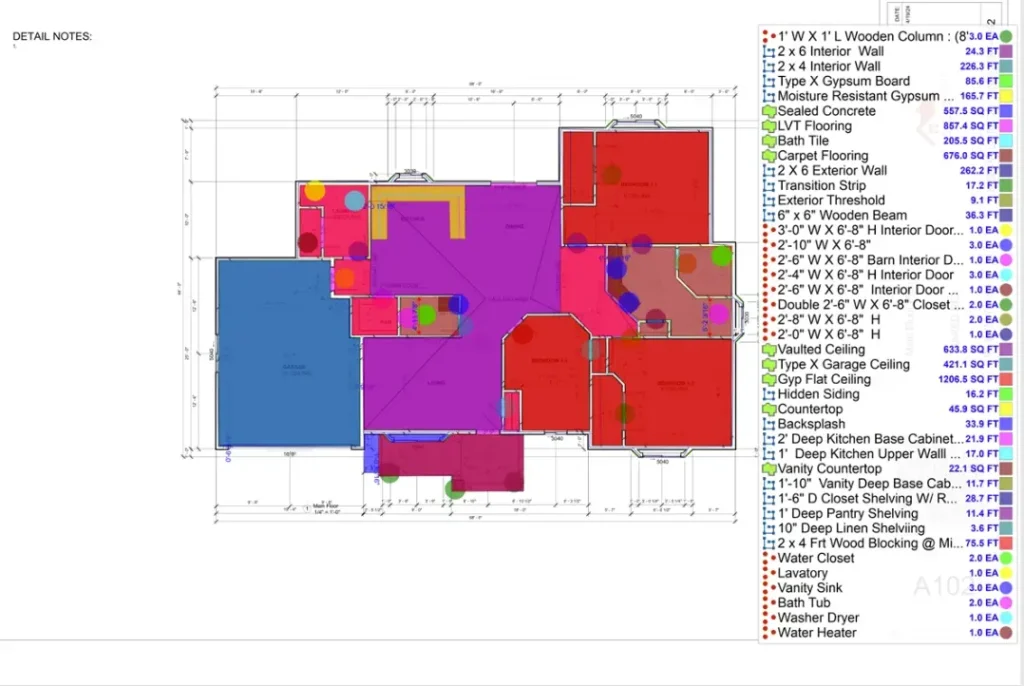Click the linear icon for 6" x 6" Wooden Beam
Viewport: 1024px width, 686px height.
coord(769,216)
